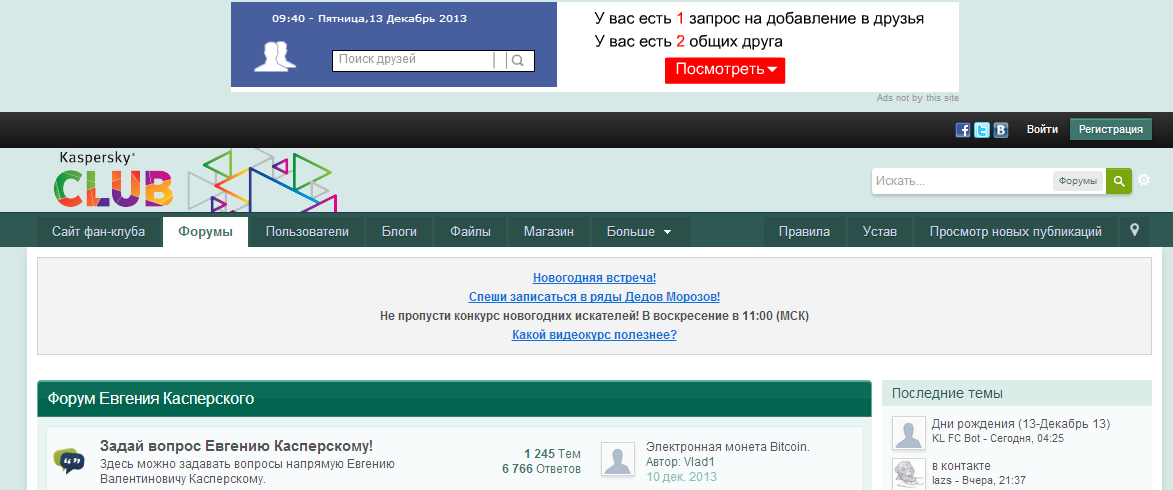Open Какой видеокурс полезнее? link
Image resolution: width=1173 pixels, height=490 pixels.
point(594,335)
